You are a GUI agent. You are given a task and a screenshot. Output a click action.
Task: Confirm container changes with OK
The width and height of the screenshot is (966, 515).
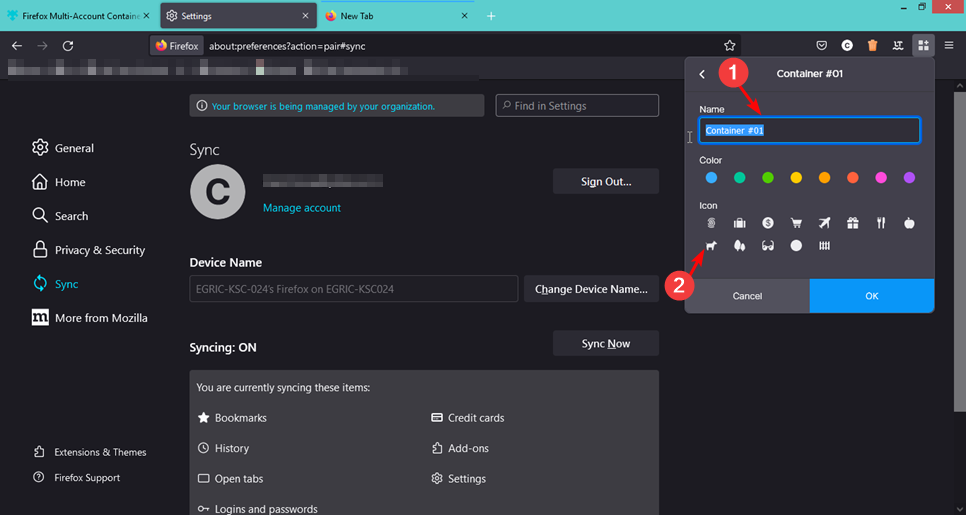point(872,296)
